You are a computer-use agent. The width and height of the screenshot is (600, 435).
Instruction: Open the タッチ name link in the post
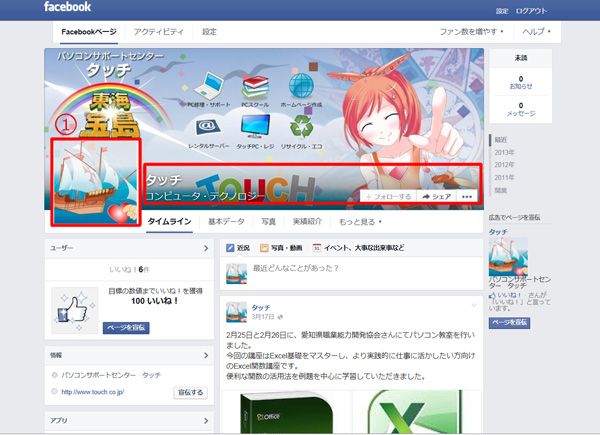(261, 308)
